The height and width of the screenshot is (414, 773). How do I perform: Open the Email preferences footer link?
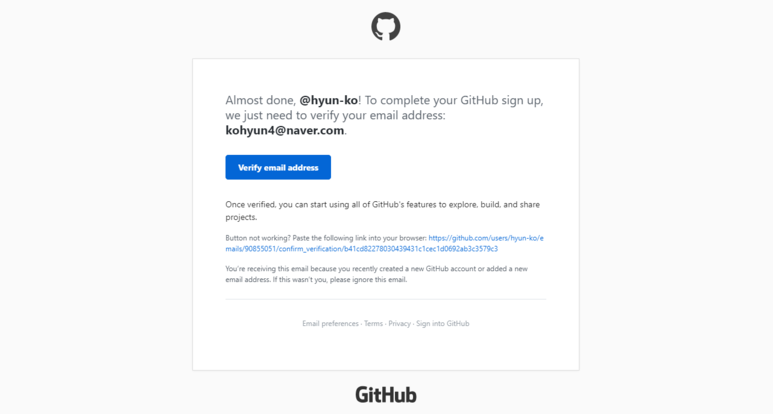(330, 324)
